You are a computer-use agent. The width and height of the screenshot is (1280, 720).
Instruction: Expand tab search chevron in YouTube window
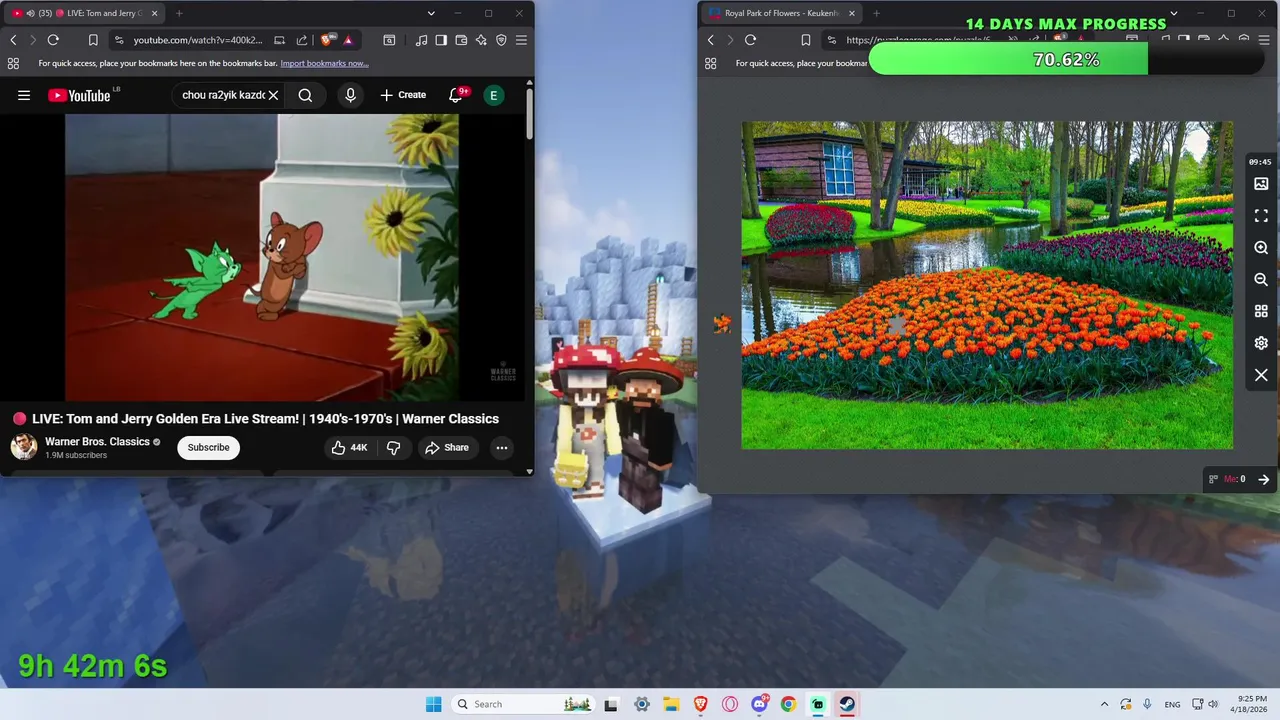(431, 13)
